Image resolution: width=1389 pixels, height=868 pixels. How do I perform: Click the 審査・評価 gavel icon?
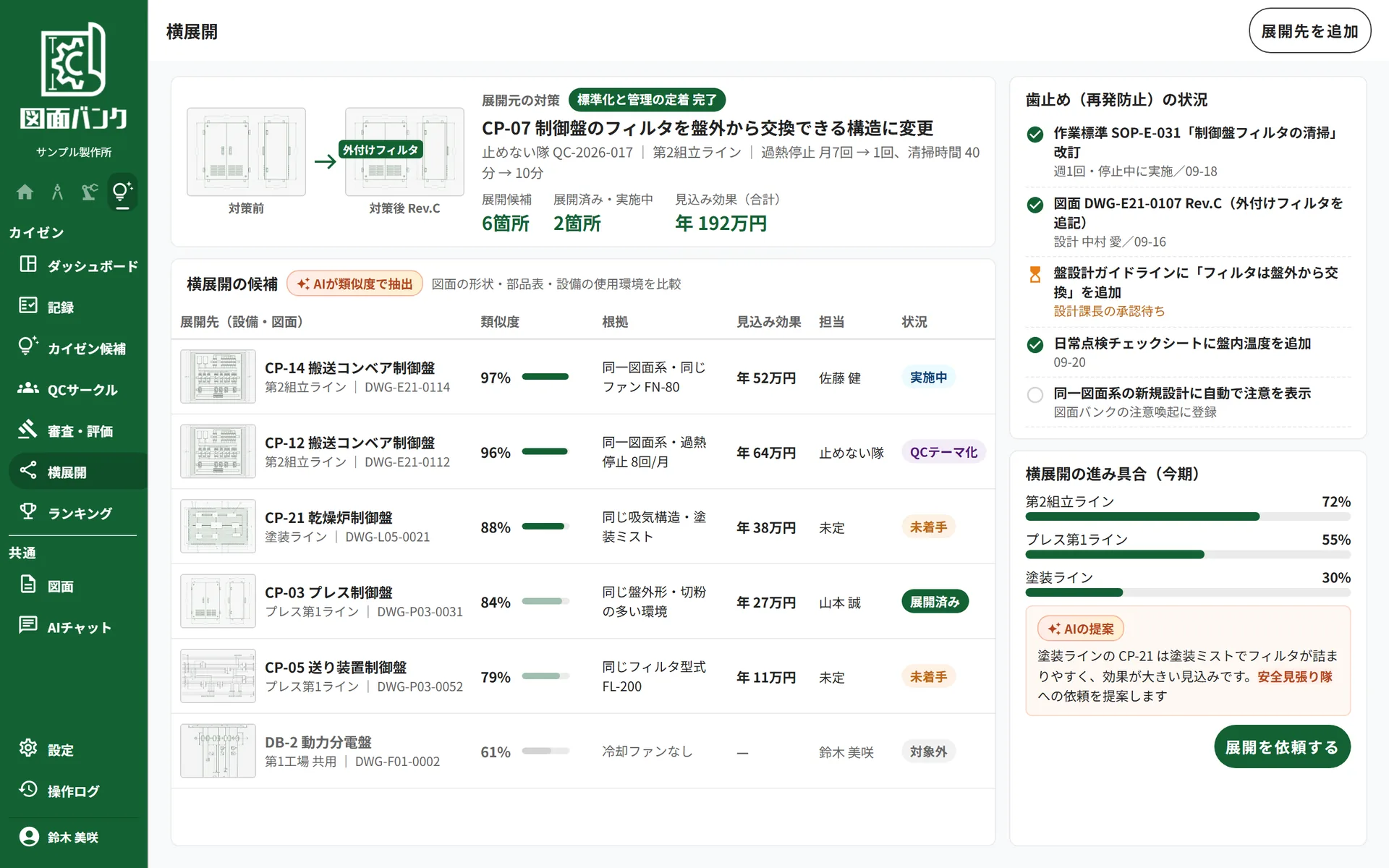[28, 430]
